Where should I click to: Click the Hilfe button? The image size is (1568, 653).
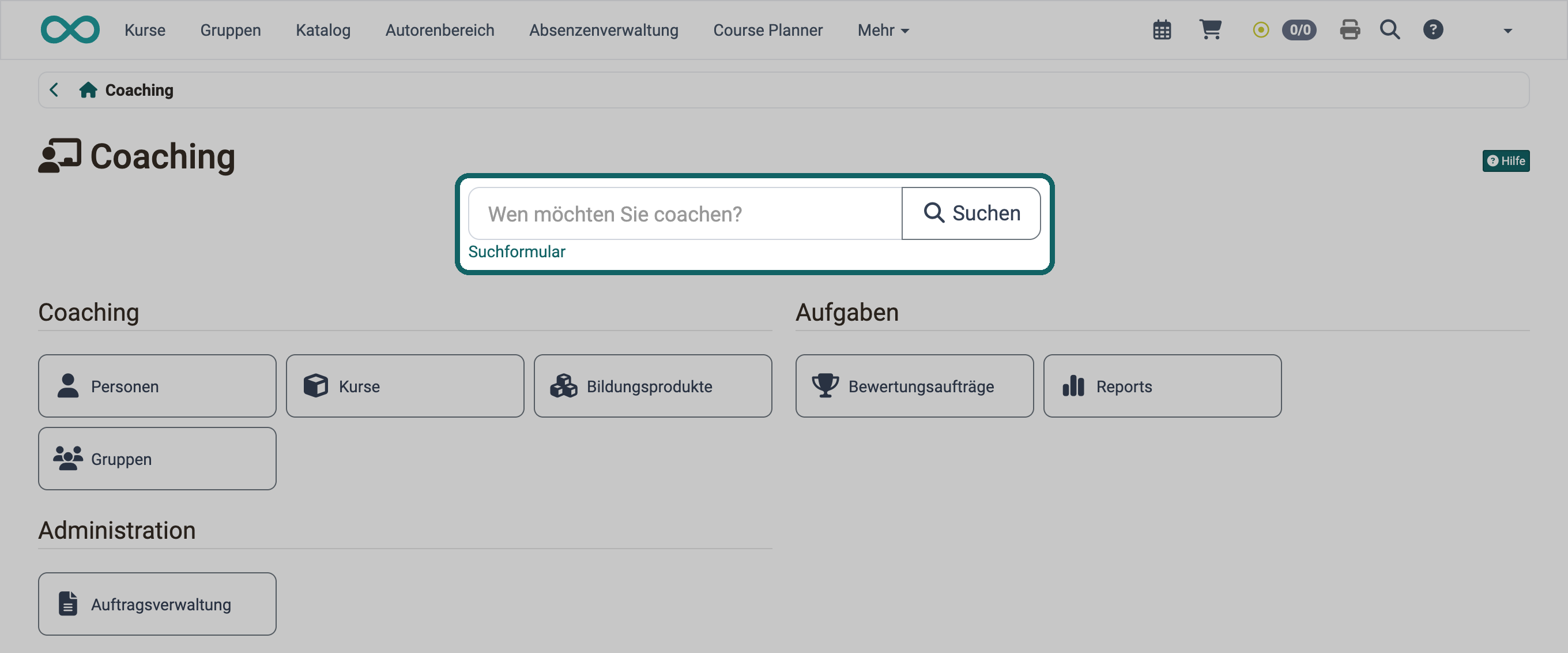click(1505, 161)
